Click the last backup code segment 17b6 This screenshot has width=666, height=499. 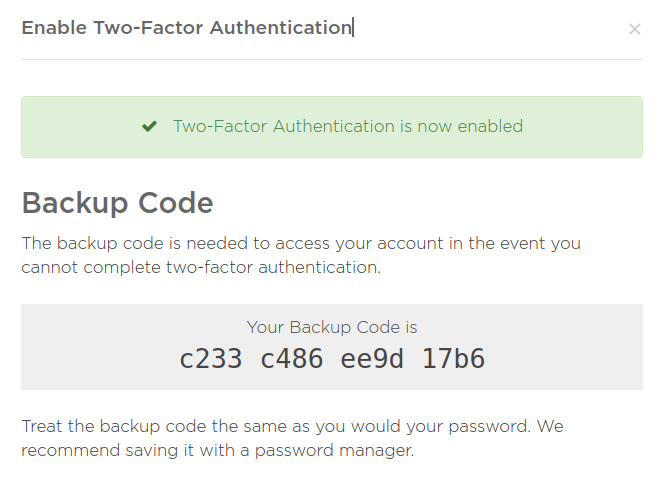pos(454,358)
